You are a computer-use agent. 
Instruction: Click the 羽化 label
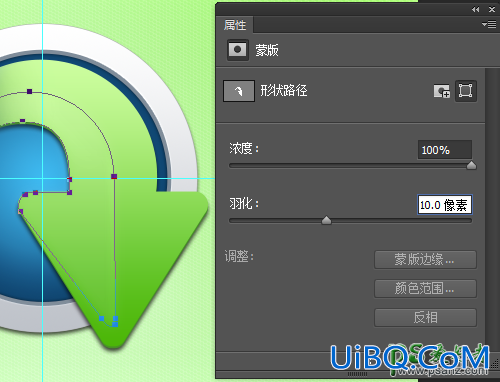click(x=244, y=203)
